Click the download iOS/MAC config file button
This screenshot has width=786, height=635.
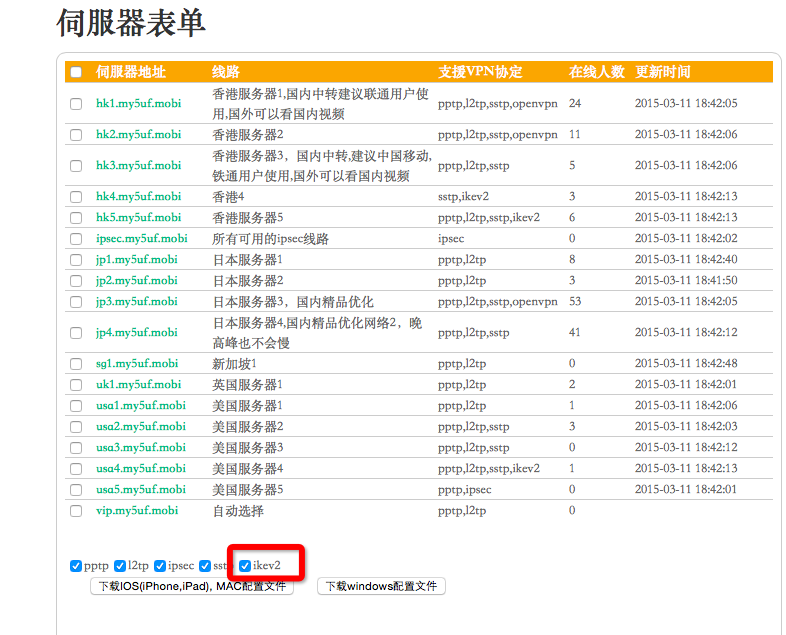coord(192,587)
